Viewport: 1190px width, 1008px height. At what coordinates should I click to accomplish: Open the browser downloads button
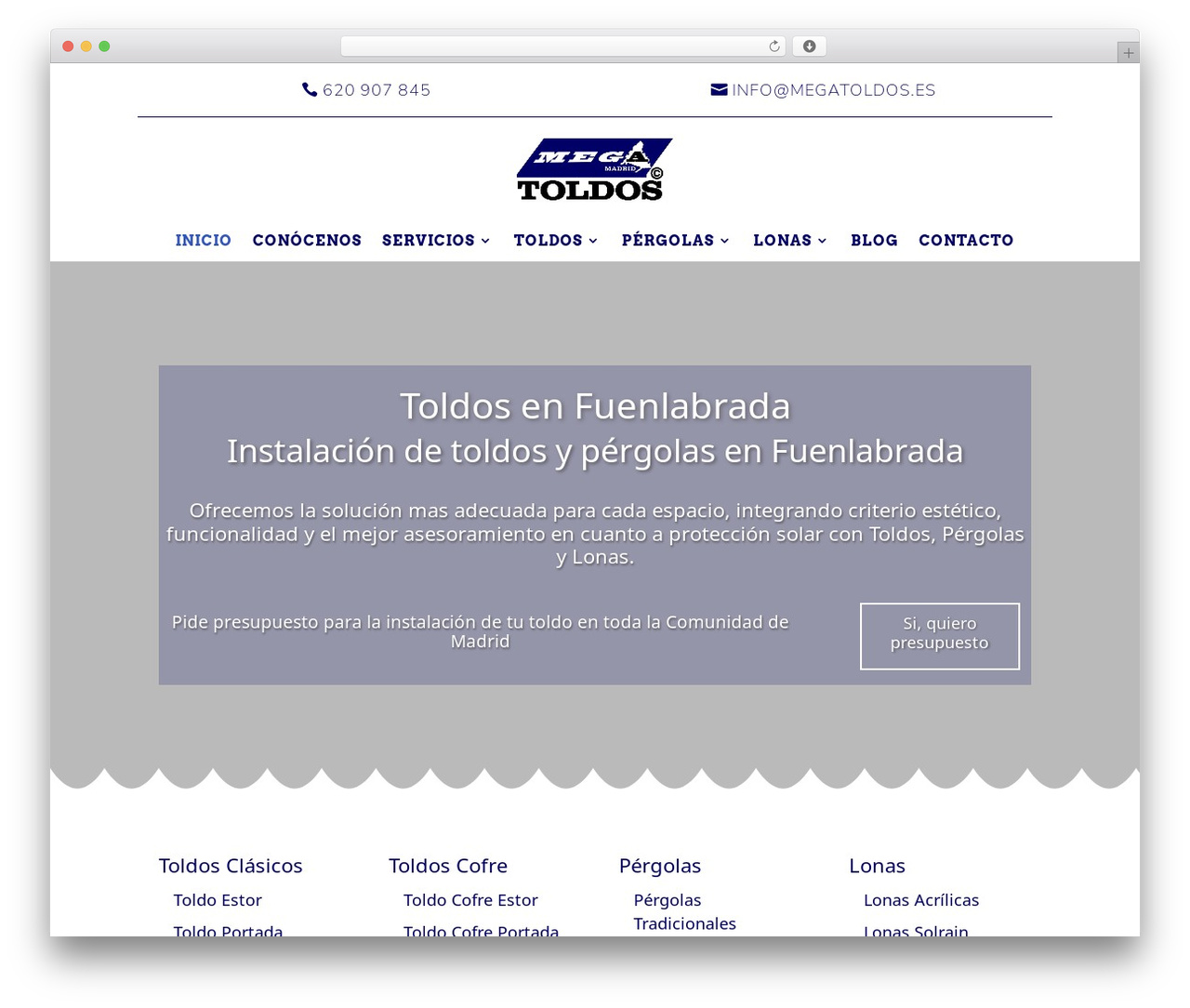(810, 46)
